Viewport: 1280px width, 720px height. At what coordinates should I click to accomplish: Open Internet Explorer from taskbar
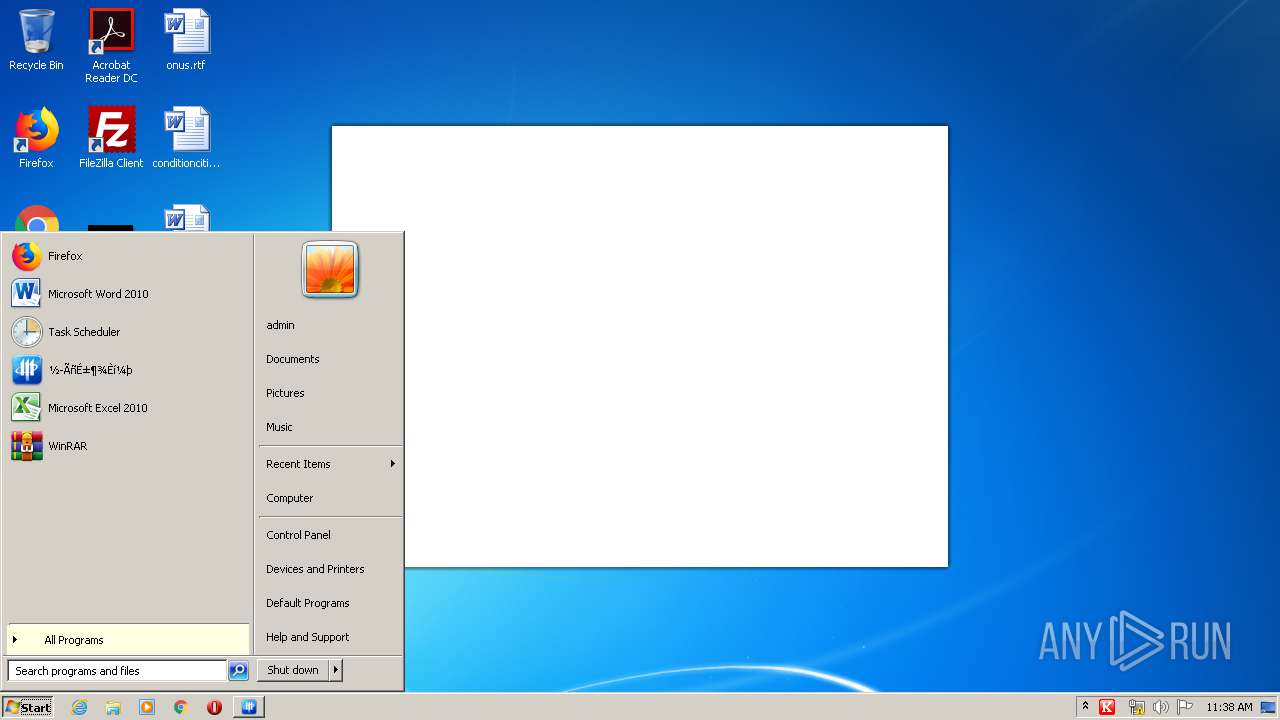80,707
